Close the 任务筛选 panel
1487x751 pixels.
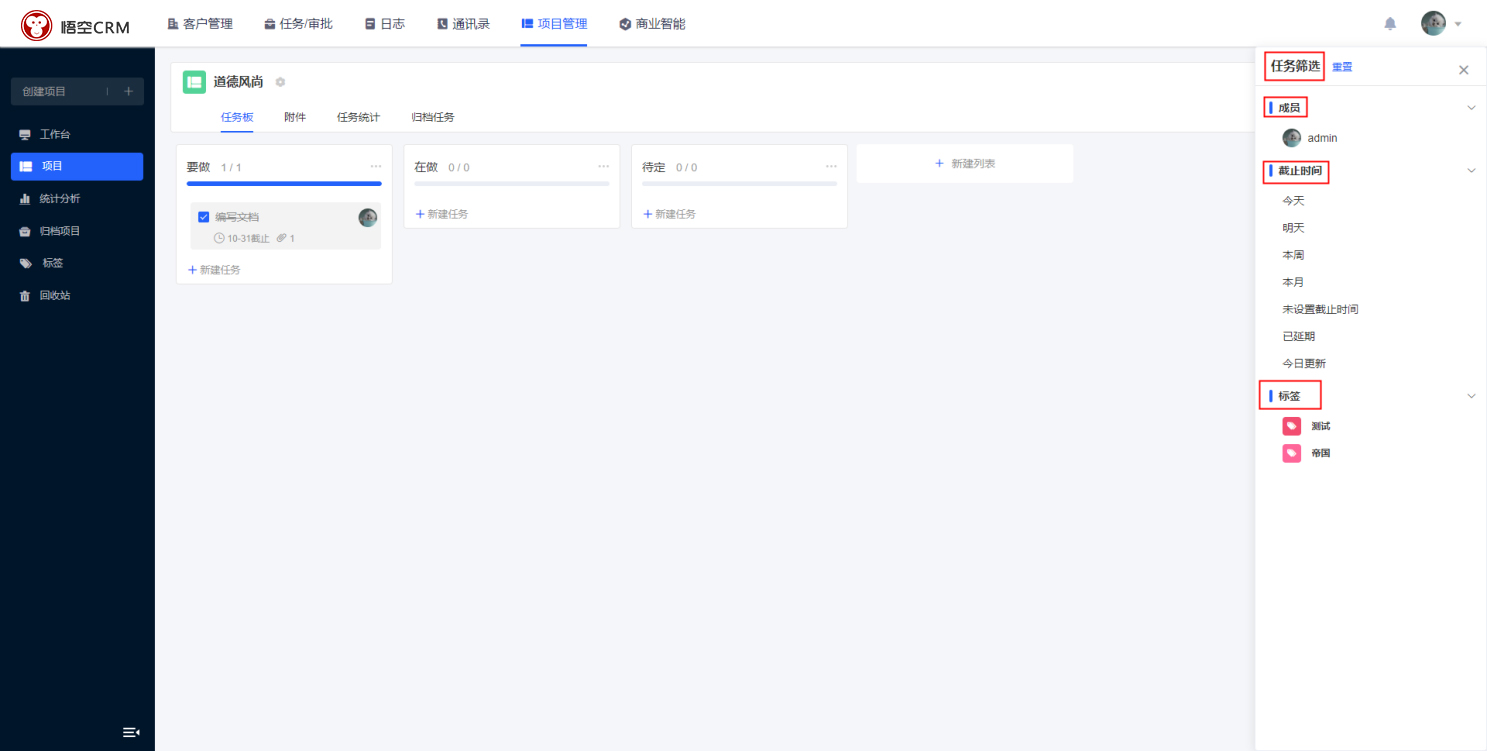[x=1464, y=70]
